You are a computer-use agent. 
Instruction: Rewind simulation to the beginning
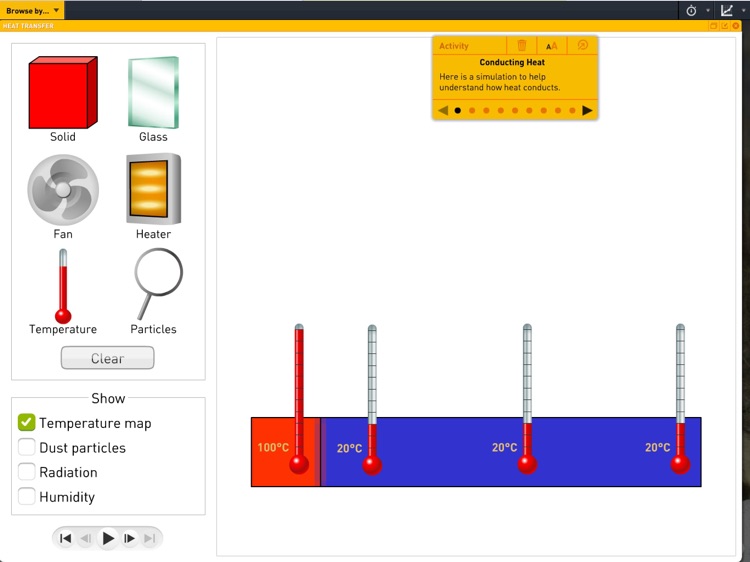pyautogui.click(x=66, y=539)
